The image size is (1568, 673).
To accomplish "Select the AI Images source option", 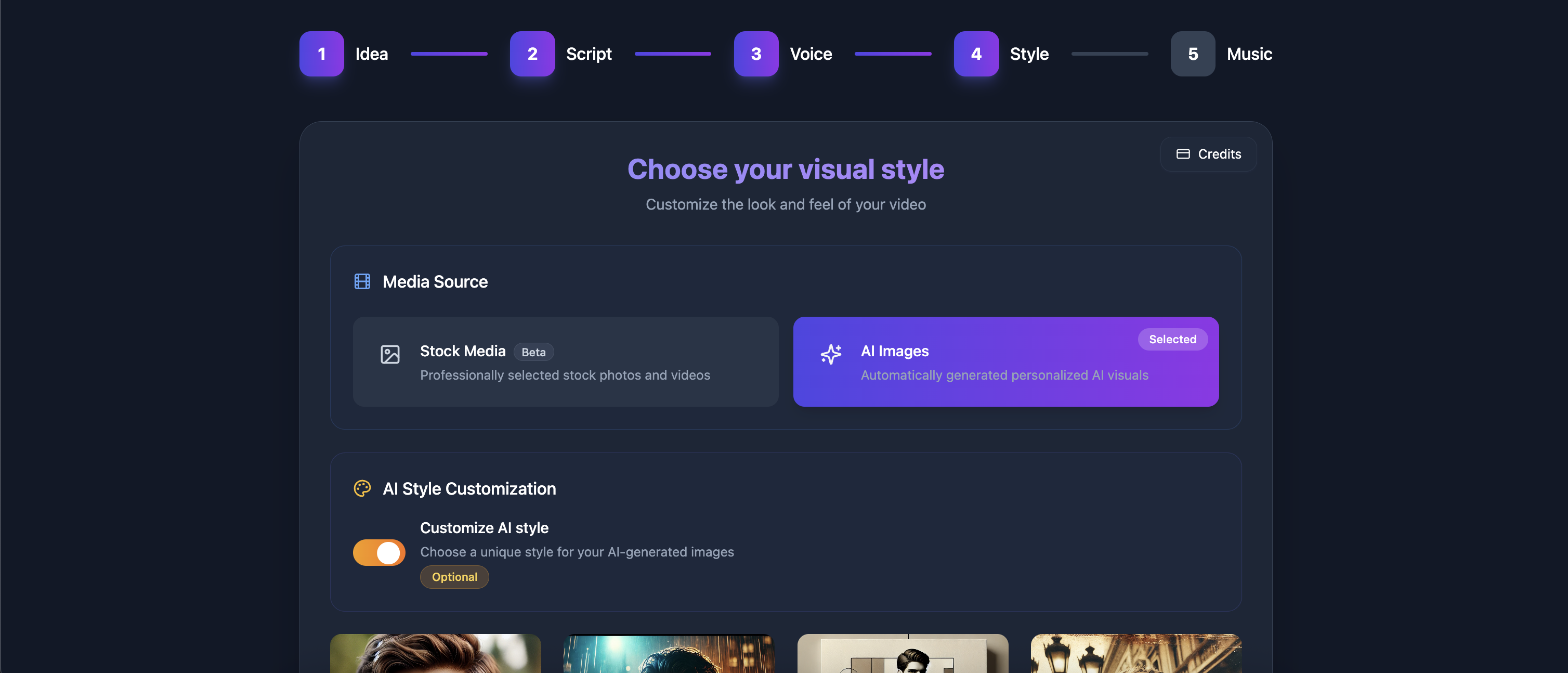I will point(1005,362).
